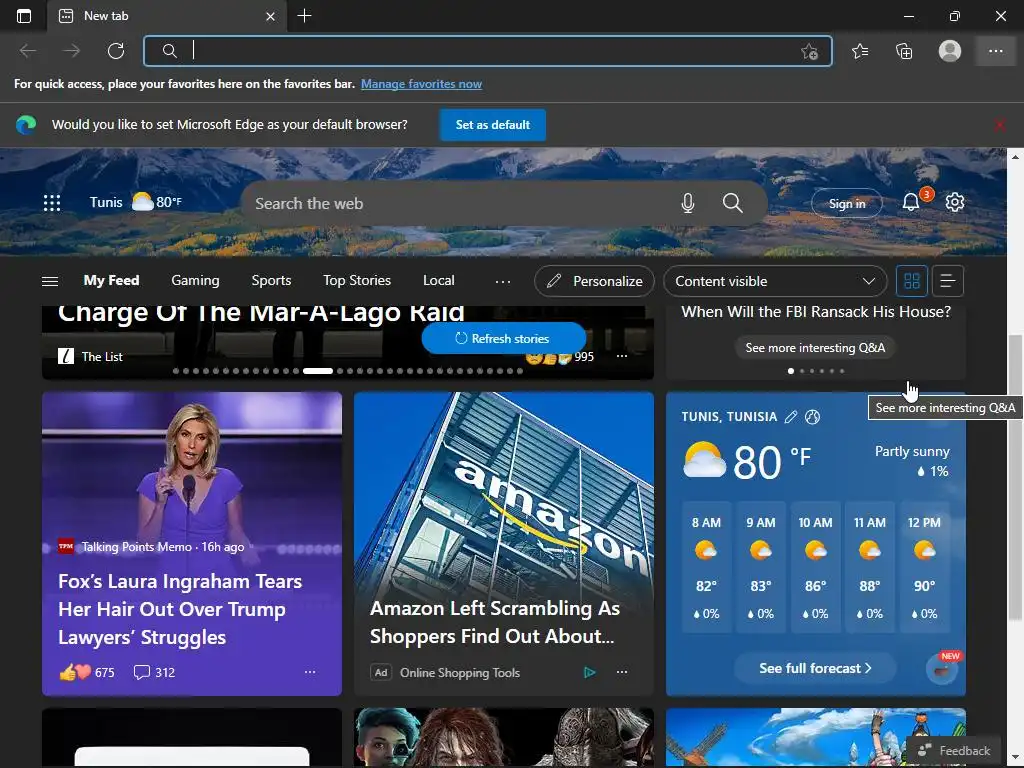
Task: Close the New tab tab
Action: click(270, 16)
